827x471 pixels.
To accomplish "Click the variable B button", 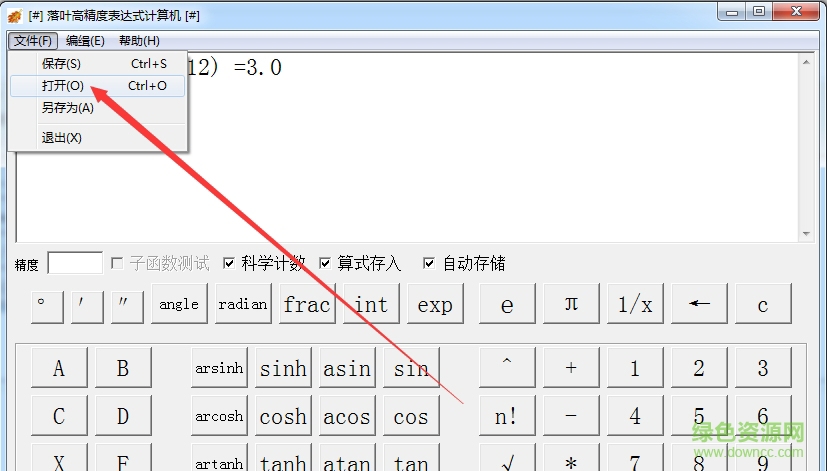I will point(123,368).
